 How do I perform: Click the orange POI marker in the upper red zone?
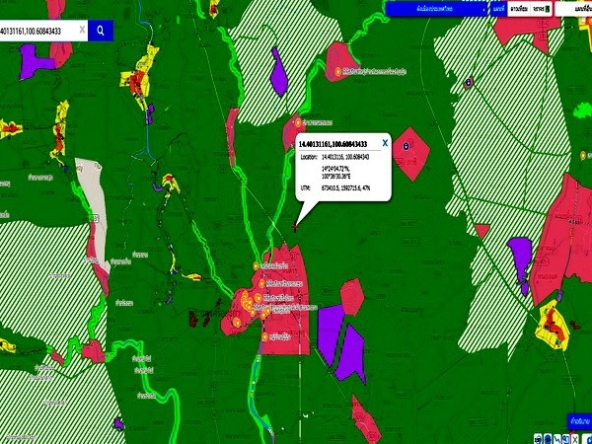338,71
